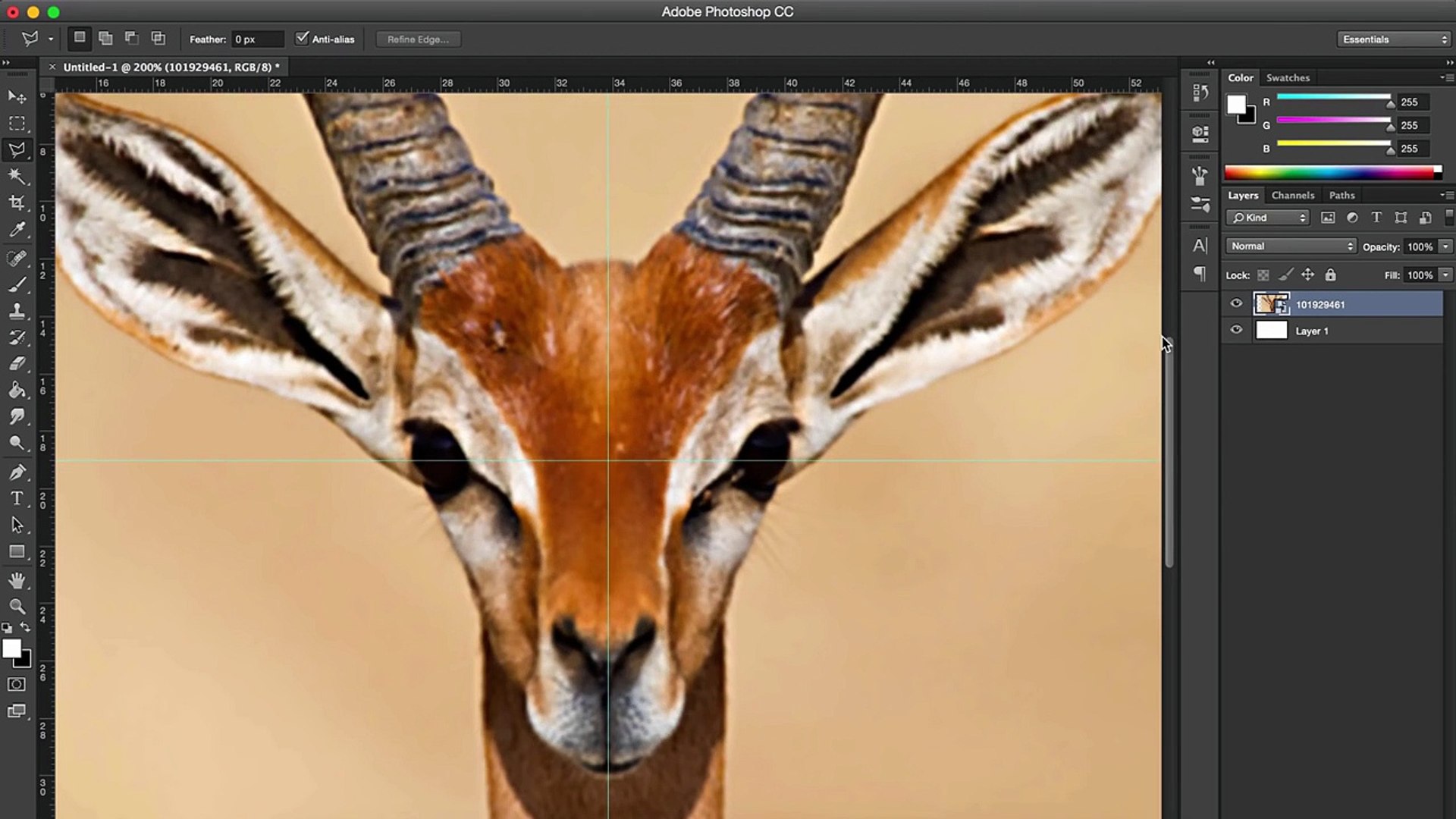
Task: Open the Normal blend mode dropdown
Action: (1291, 246)
